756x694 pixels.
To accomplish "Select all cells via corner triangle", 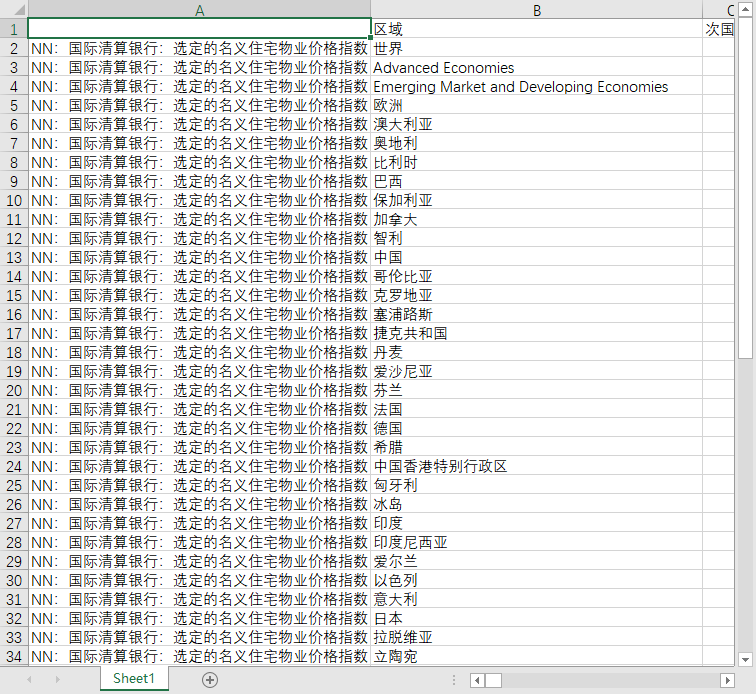I will [x=14, y=9].
